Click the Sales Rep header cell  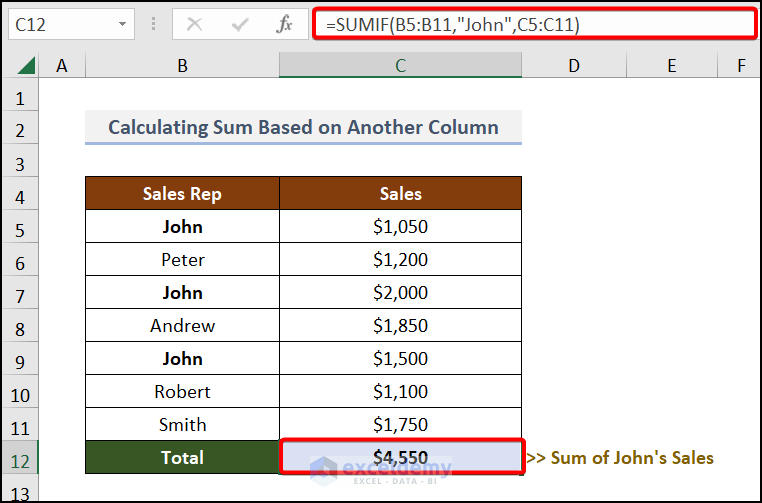182,194
